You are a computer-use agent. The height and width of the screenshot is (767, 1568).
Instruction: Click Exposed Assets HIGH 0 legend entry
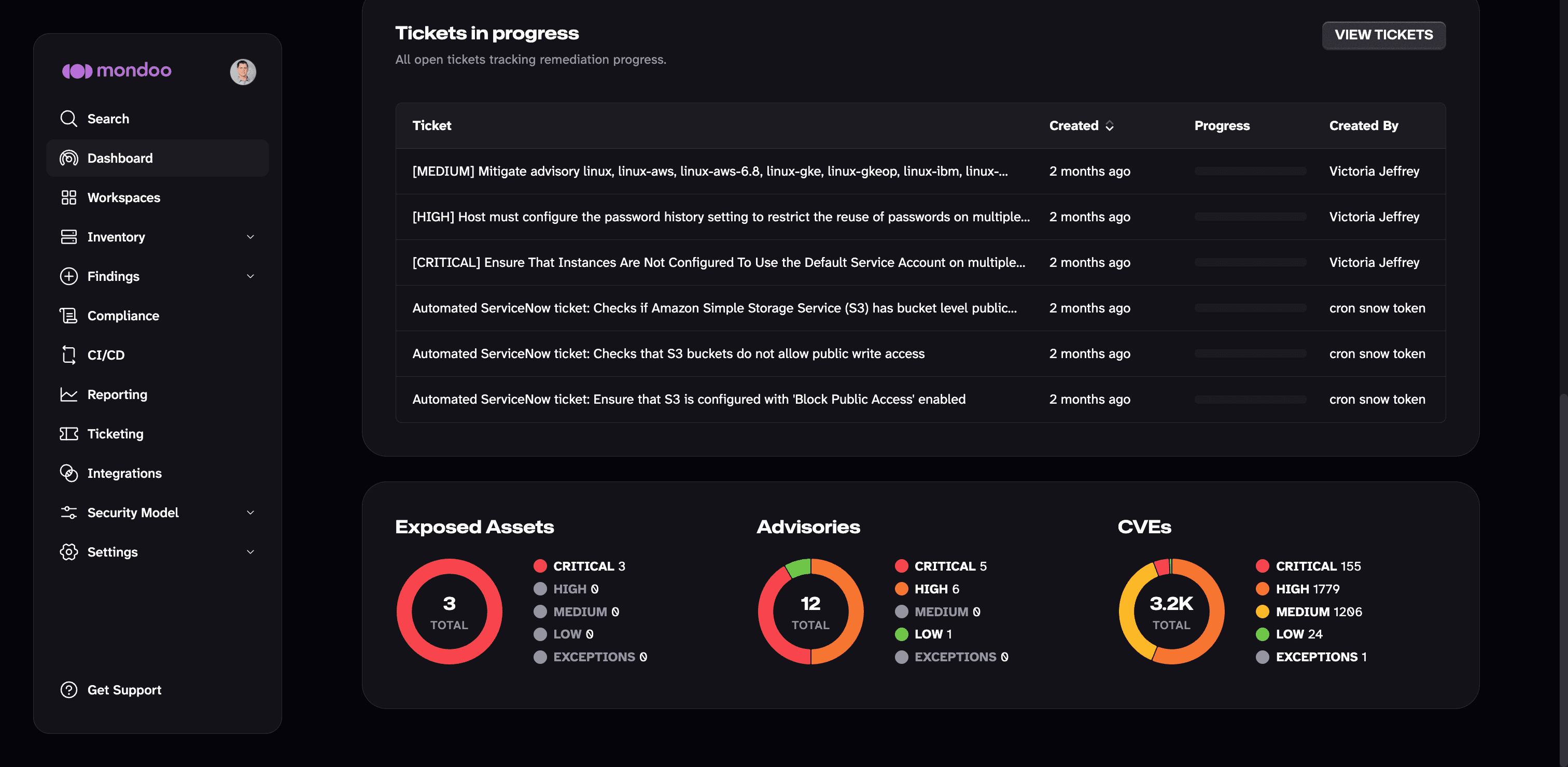click(x=566, y=589)
